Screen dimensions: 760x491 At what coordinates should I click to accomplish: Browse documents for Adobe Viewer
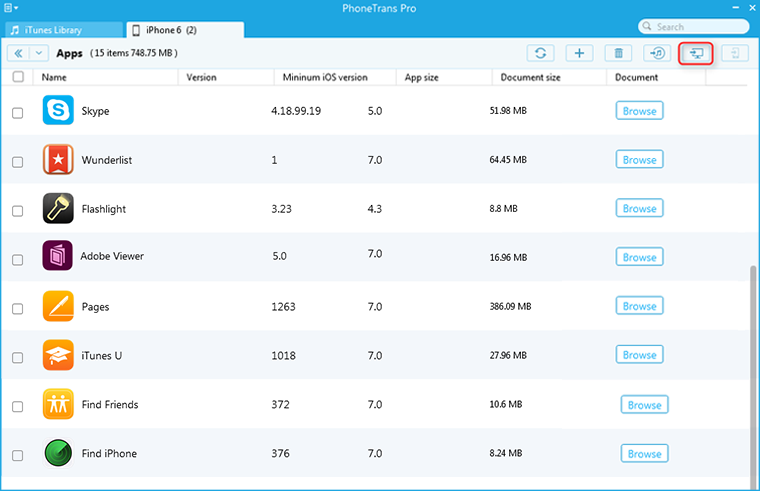click(639, 257)
